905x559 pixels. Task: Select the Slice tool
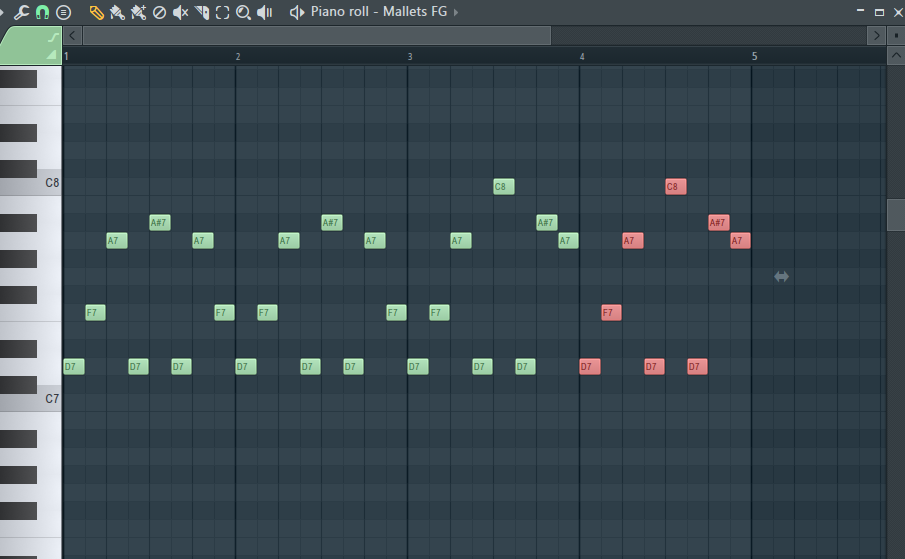(x=201, y=12)
